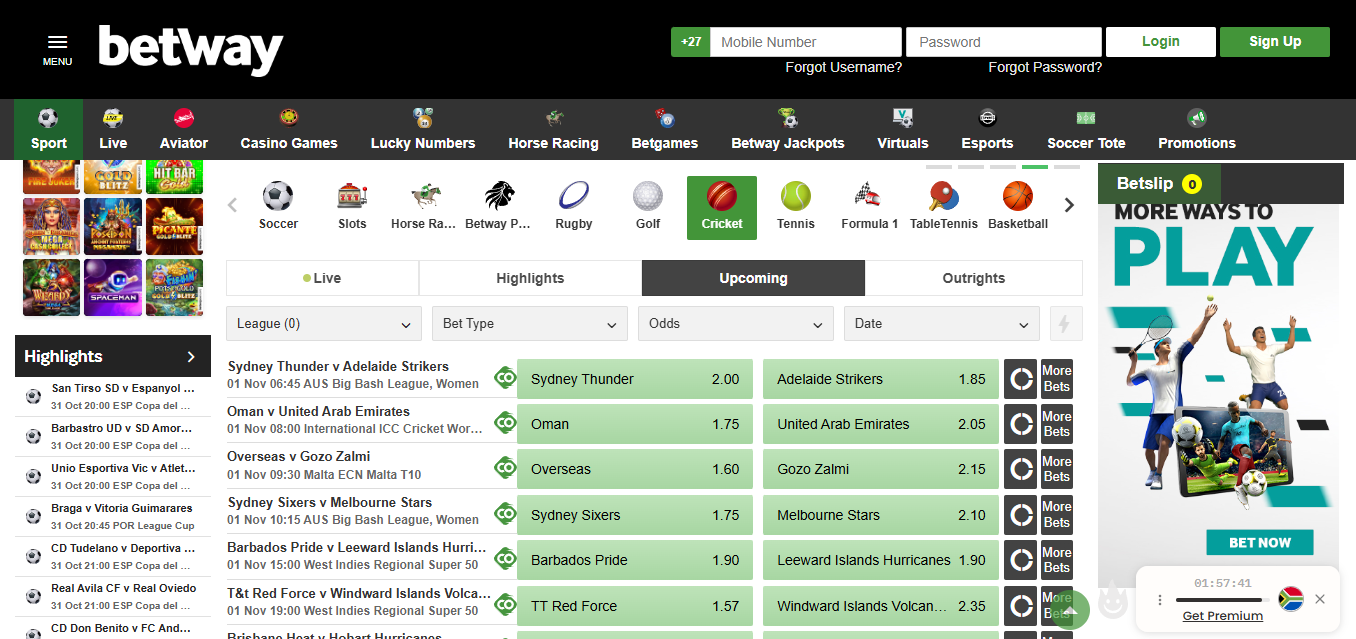The width and height of the screenshot is (1356, 639).
Task: Click live-stream eye icon for Oman match
Action: (505, 423)
